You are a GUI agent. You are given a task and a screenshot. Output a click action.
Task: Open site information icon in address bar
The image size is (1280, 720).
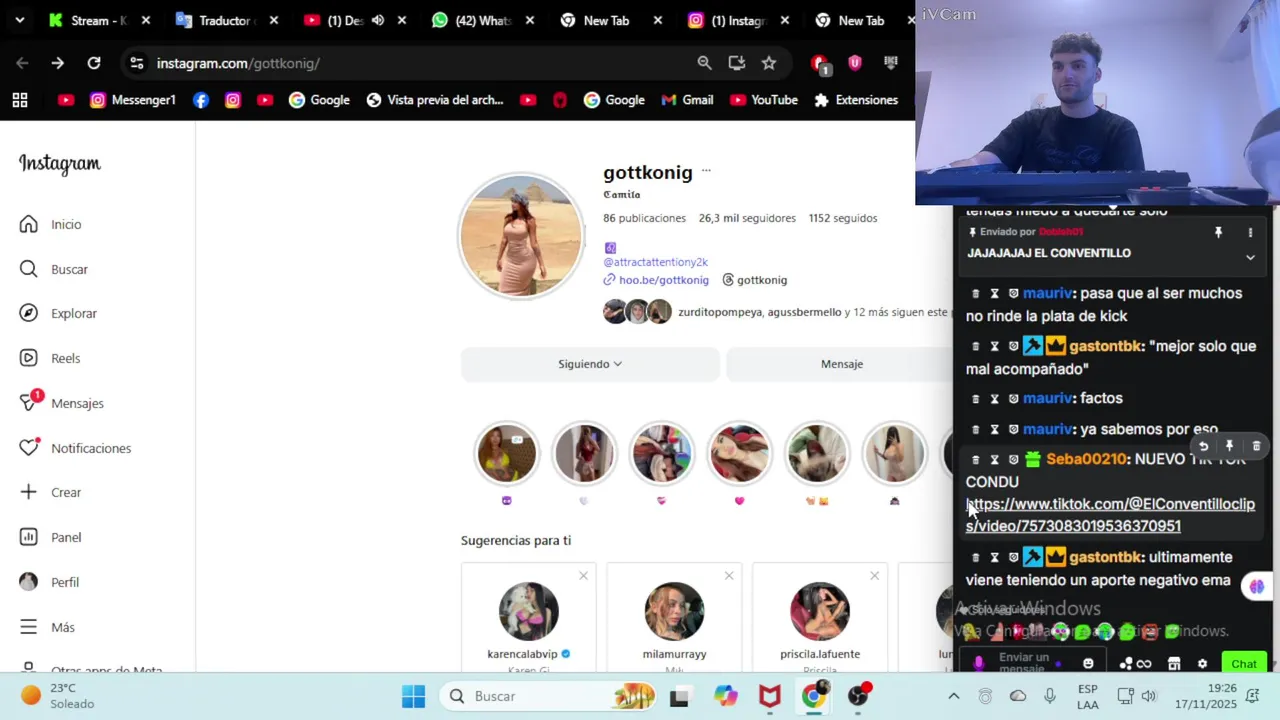click(137, 63)
